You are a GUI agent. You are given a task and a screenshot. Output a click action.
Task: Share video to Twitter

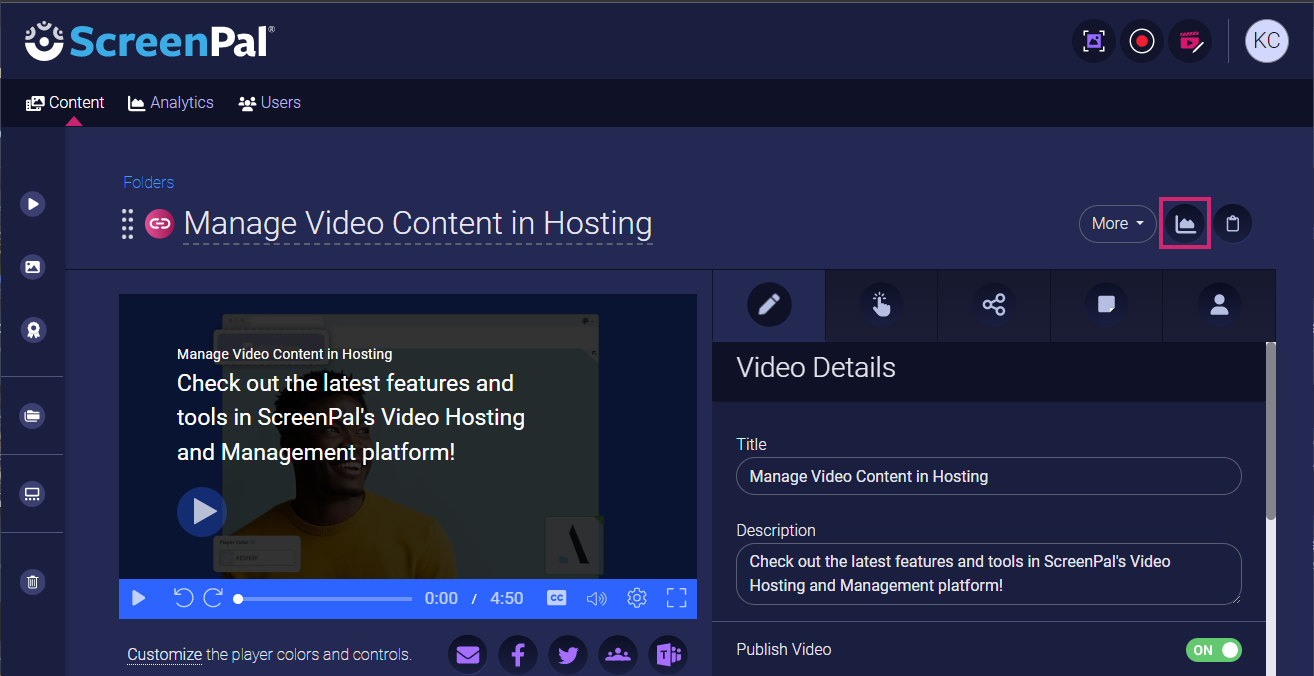[568, 655]
